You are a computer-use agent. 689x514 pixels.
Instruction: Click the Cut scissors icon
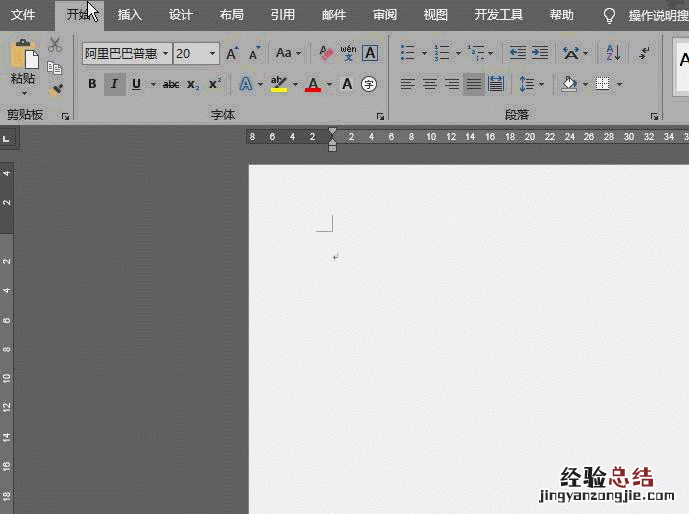coord(55,45)
